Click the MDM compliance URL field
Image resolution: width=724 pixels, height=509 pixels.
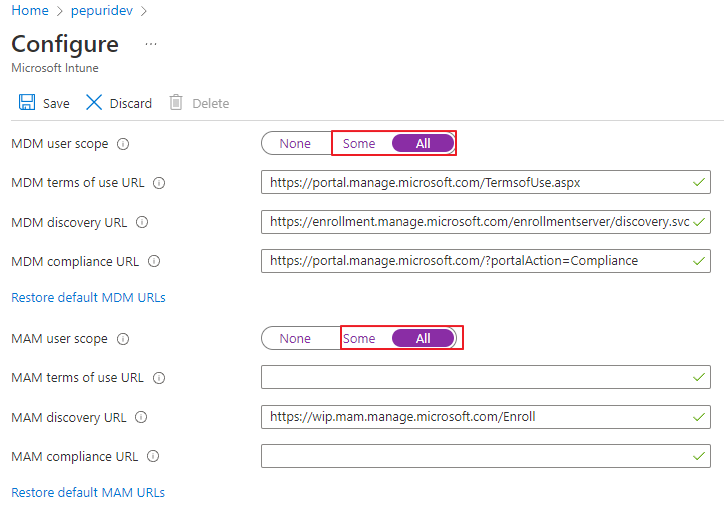[x=486, y=261]
